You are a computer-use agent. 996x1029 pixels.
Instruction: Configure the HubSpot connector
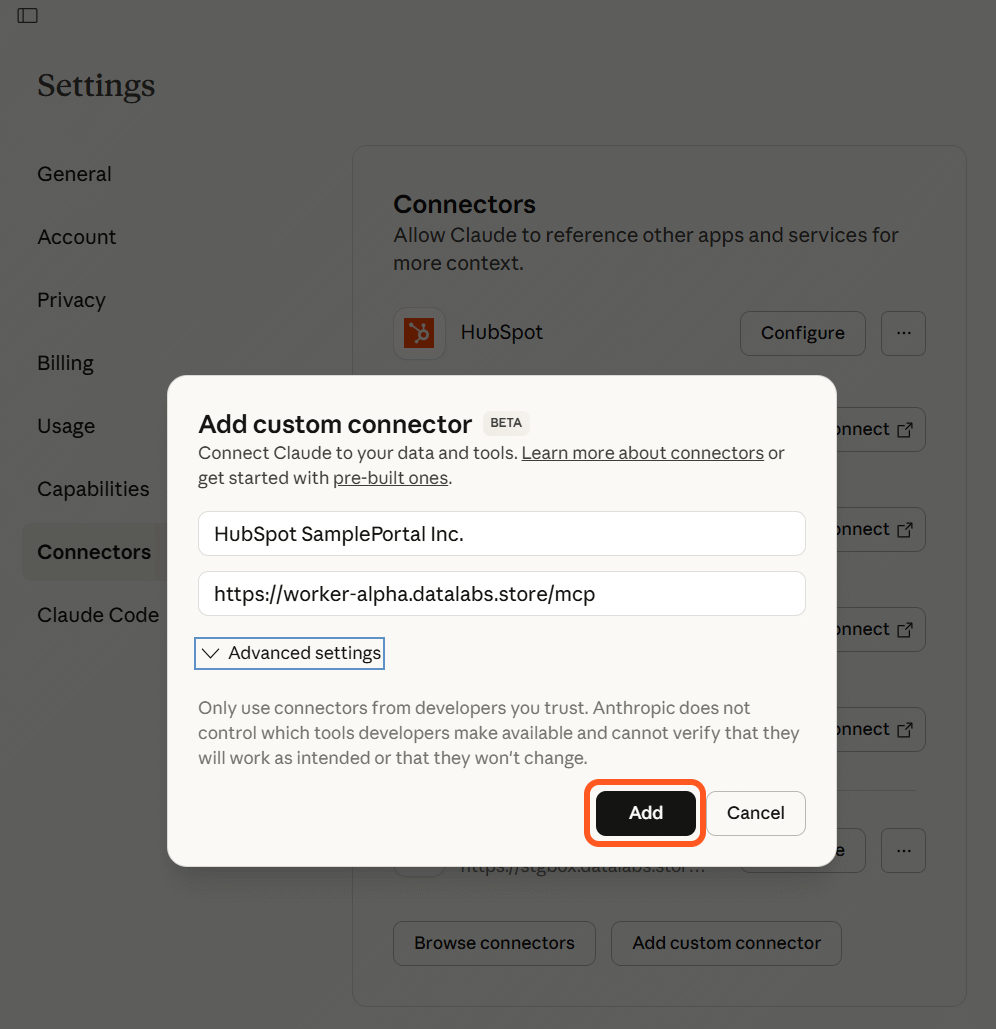click(802, 333)
